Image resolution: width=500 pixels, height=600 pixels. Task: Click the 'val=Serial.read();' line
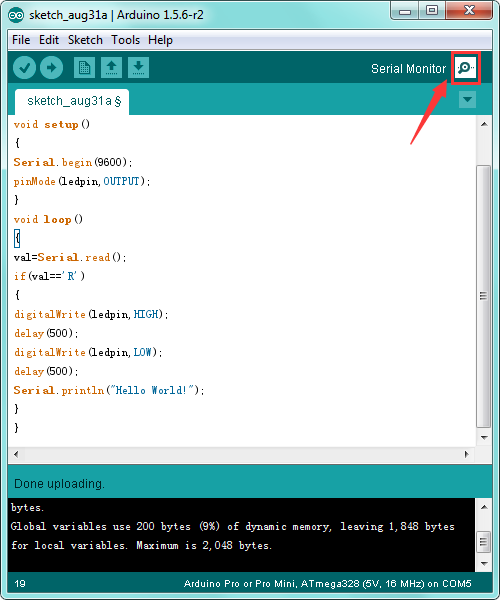tap(70, 257)
